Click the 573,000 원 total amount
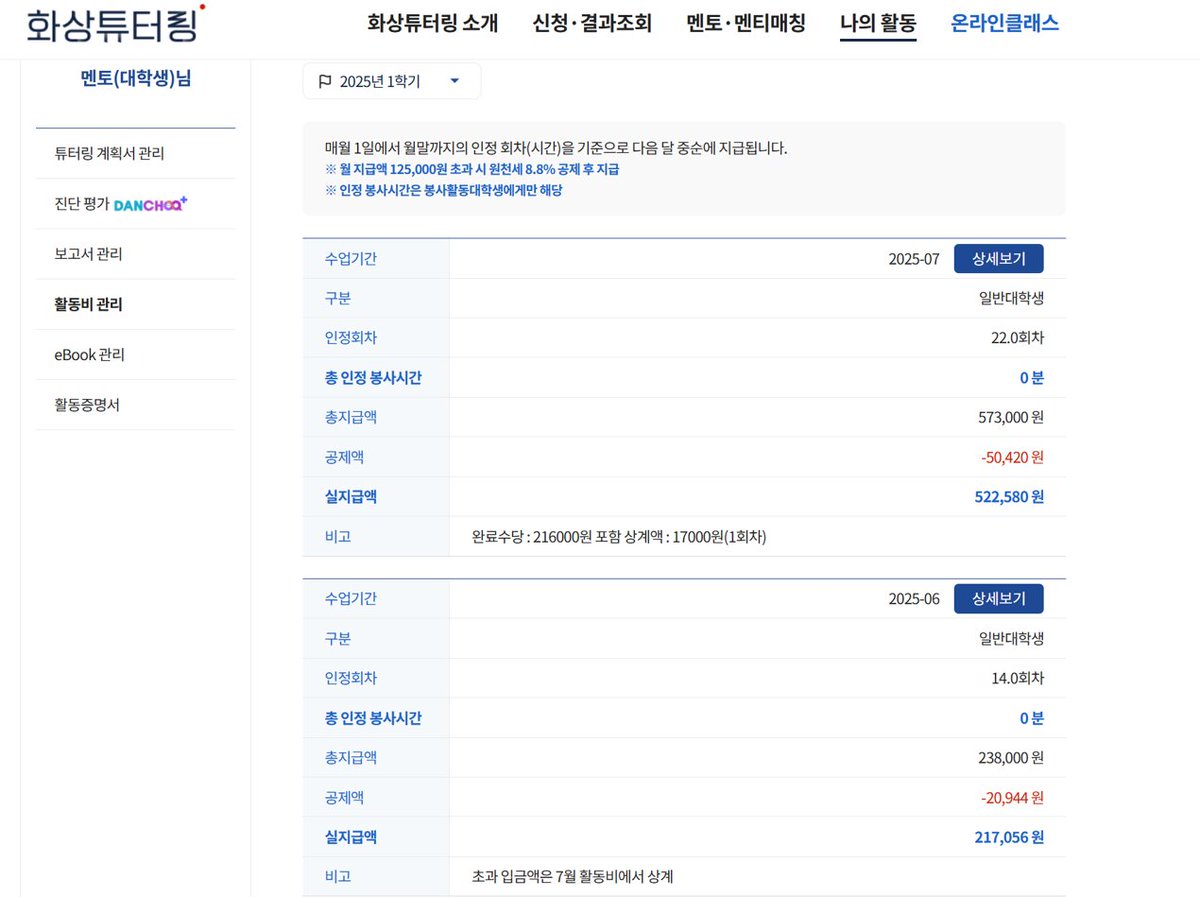Image resolution: width=1200 pixels, height=897 pixels. (x=1011, y=417)
